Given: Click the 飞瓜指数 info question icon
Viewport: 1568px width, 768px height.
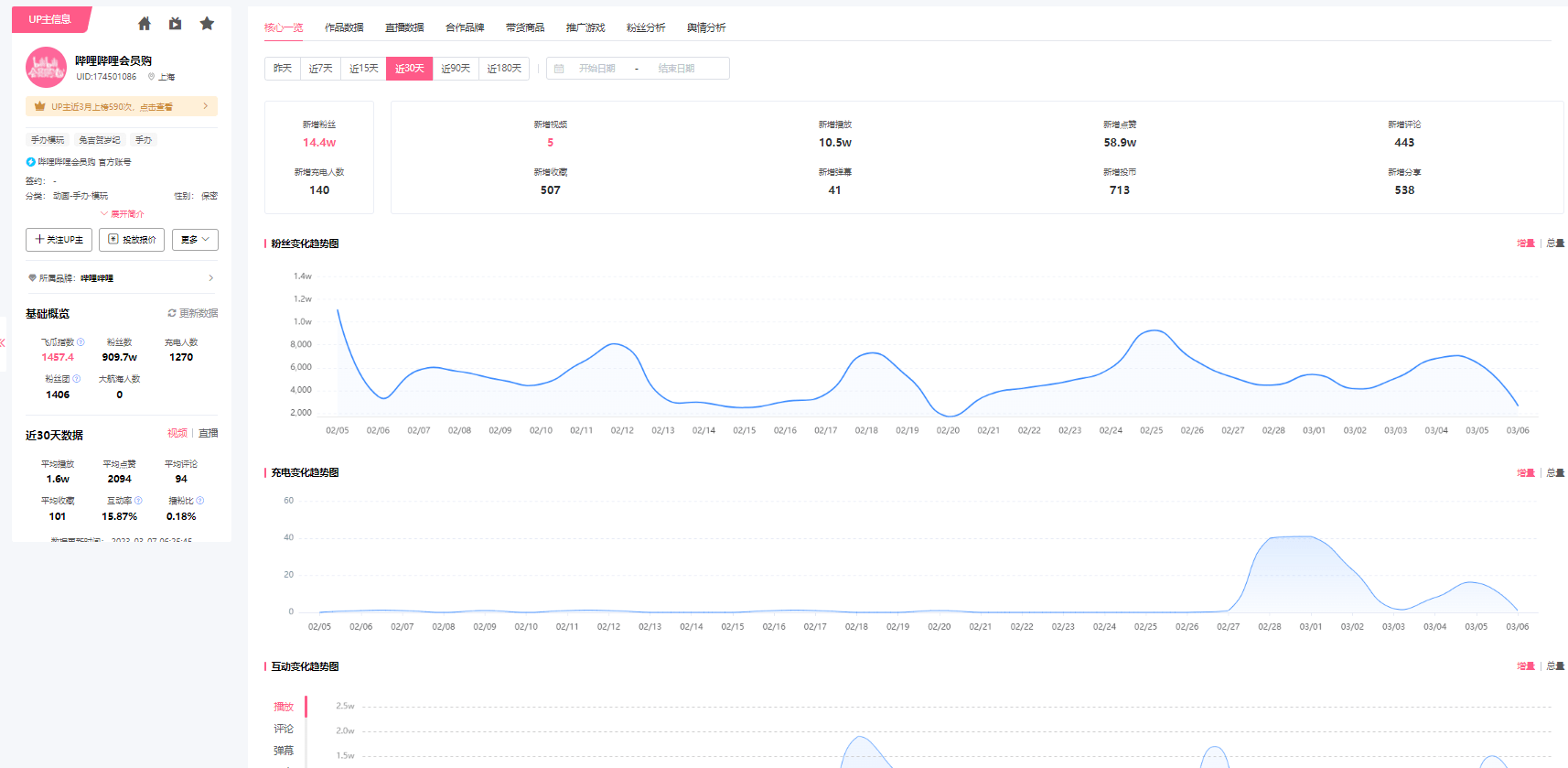Looking at the screenshot, I should pos(81,342).
